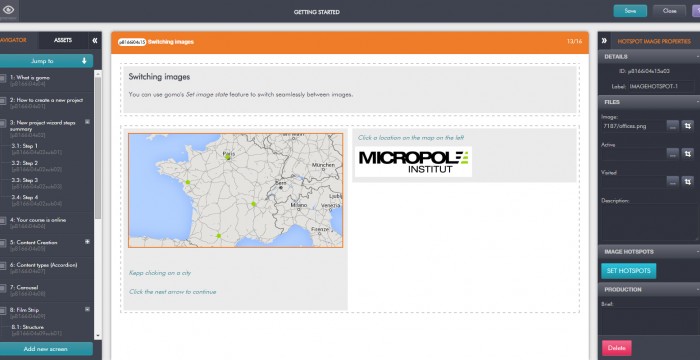Click the Brief text area
Screen dimensions: 700x360
[x=649, y=320]
